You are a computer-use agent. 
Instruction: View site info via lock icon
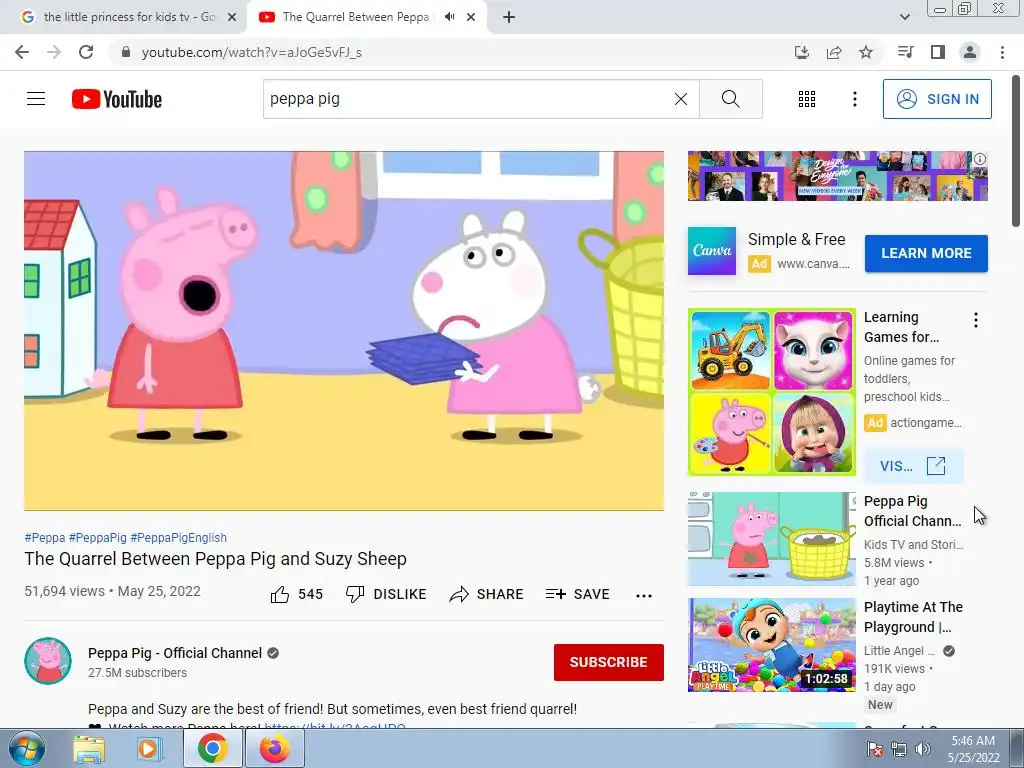click(x=126, y=52)
